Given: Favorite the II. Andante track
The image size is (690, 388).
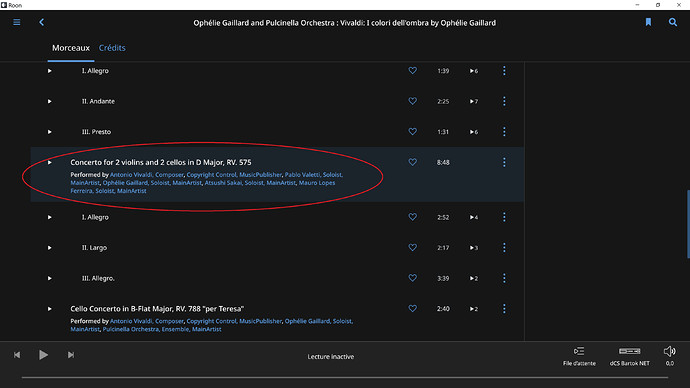Looking at the screenshot, I should 412,101.
